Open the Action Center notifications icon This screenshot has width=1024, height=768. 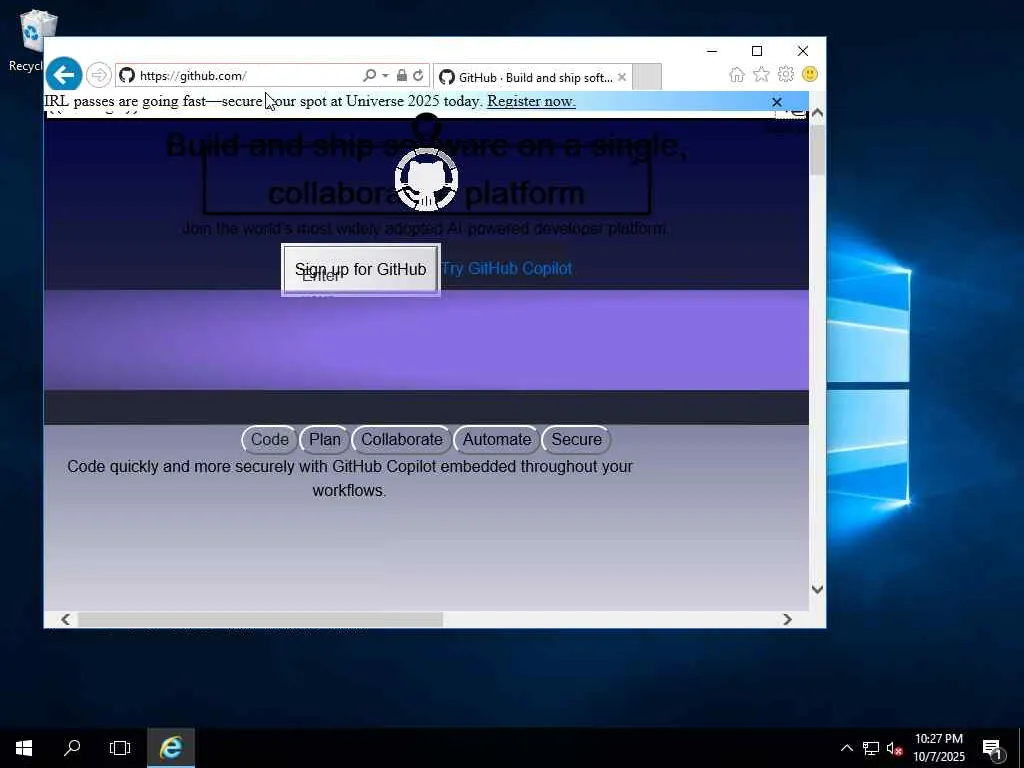pyautogui.click(x=992, y=748)
